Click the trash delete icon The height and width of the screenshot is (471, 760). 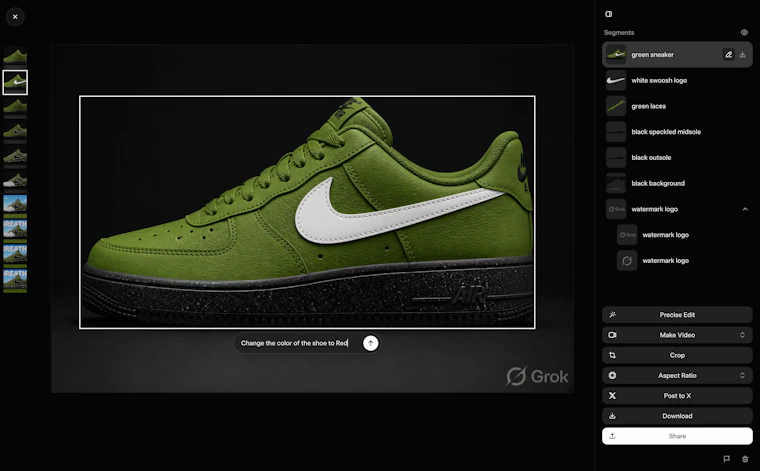[x=745, y=459]
